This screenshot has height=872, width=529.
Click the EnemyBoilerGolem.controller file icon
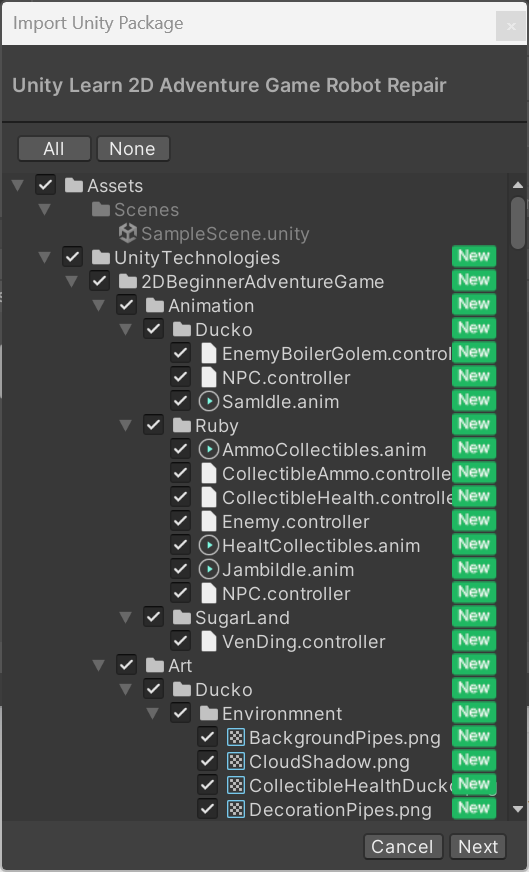click(x=209, y=354)
